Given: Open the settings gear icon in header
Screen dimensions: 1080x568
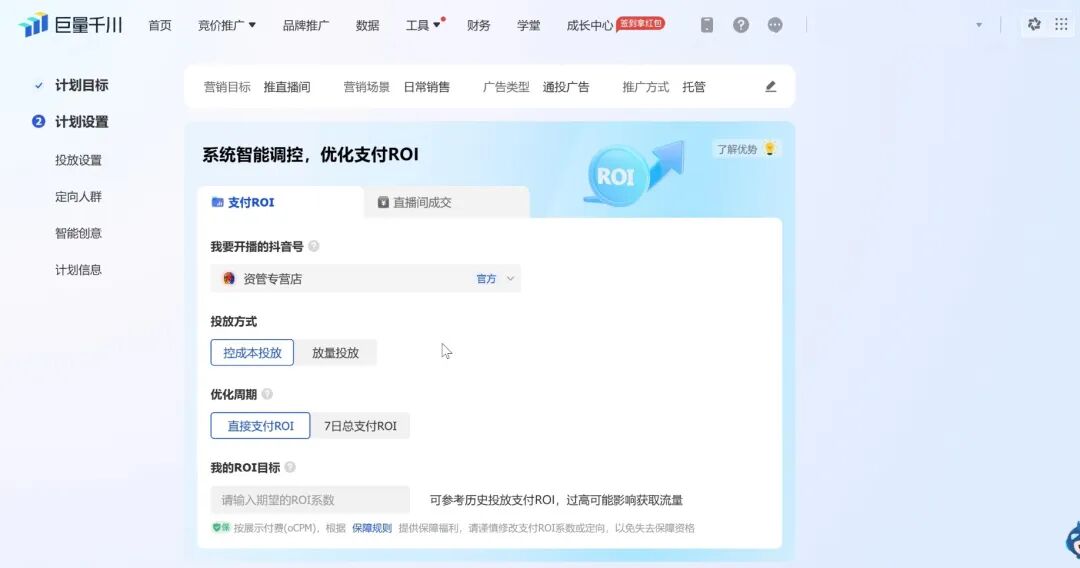Looking at the screenshot, I should point(1034,25).
